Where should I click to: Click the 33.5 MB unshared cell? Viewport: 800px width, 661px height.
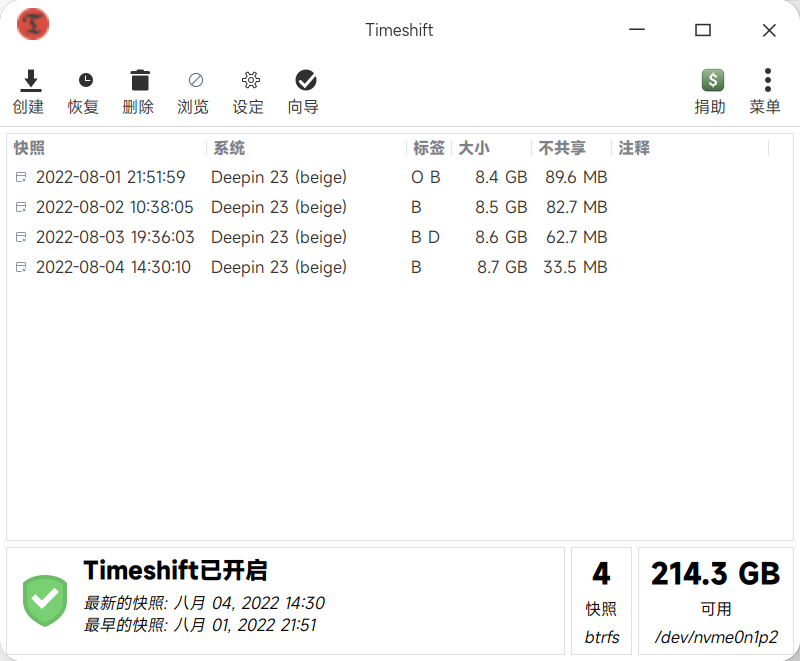(x=575, y=267)
